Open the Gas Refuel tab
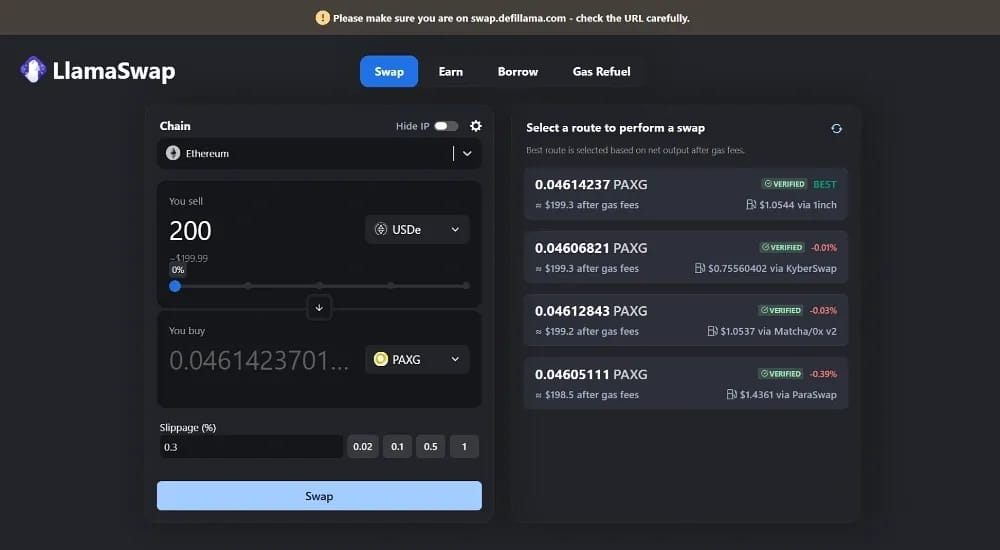Screen dimensions: 1000x550 [601, 71]
